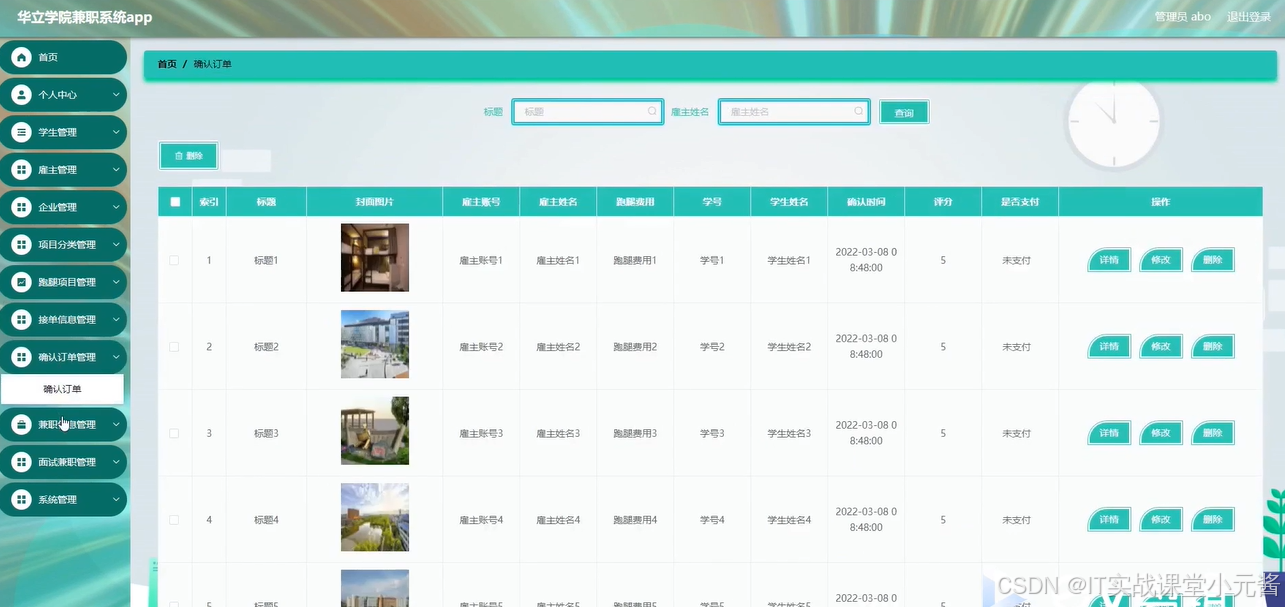Click 删除 for row 标题2

(1213, 347)
